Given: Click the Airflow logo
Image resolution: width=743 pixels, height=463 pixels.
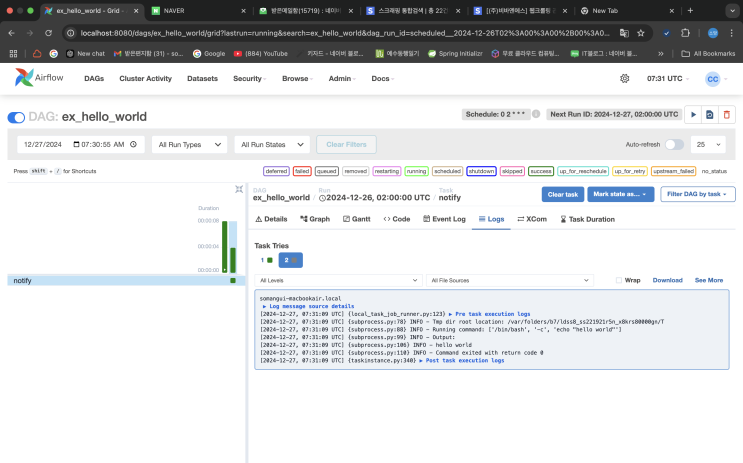Looking at the screenshot, I should click(39, 78).
